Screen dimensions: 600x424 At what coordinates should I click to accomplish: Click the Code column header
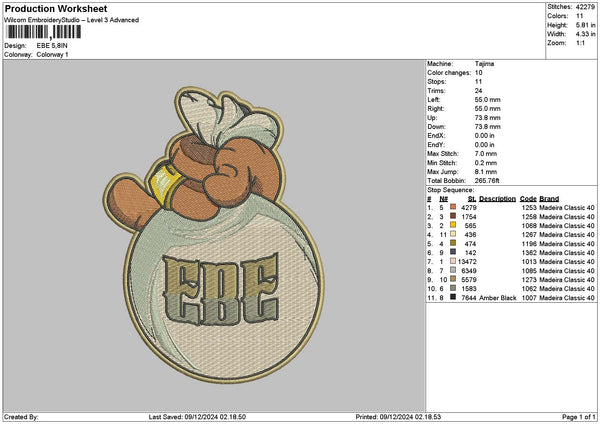click(x=528, y=198)
